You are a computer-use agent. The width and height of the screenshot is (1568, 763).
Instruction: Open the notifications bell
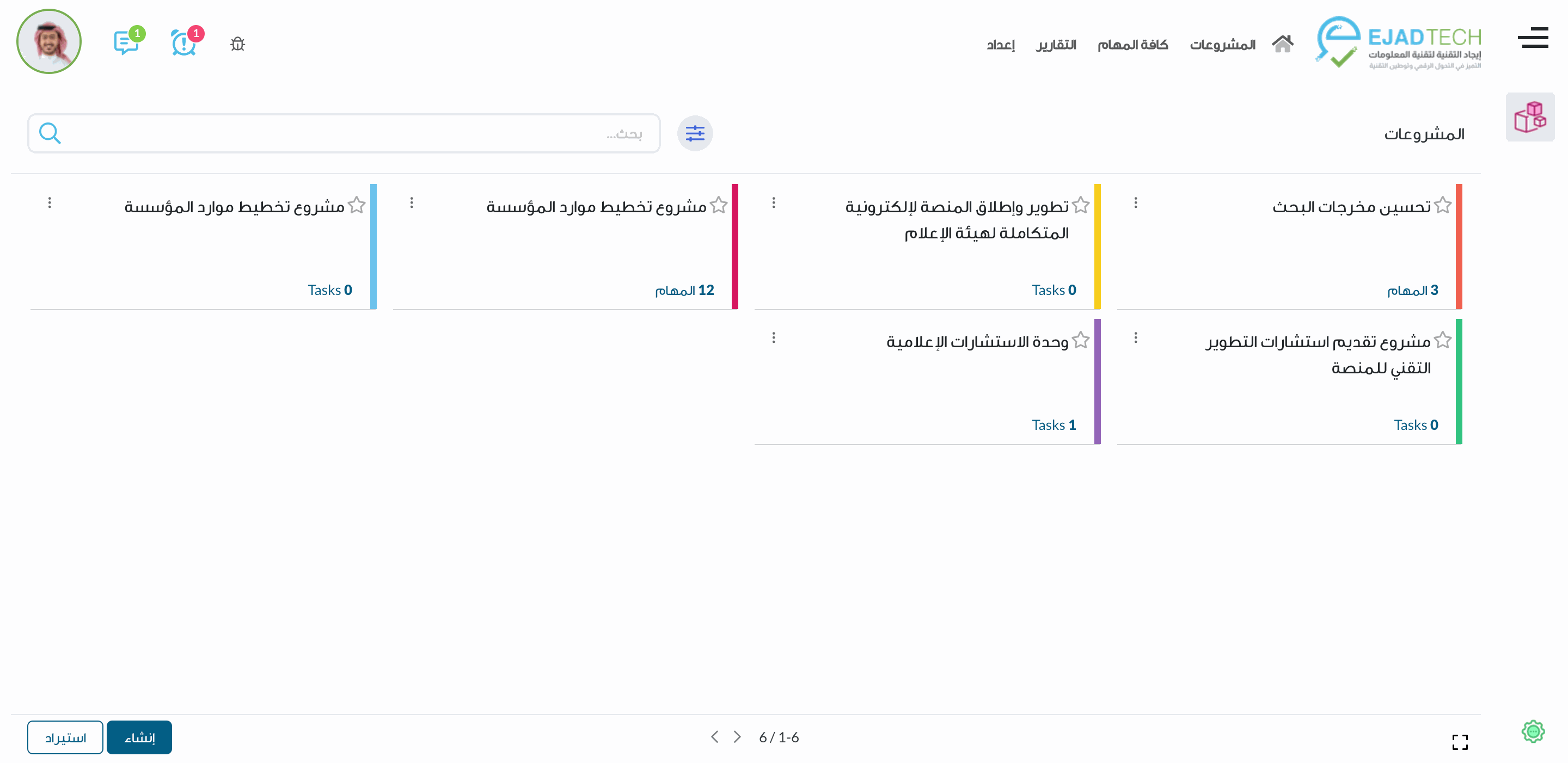[182, 42]
